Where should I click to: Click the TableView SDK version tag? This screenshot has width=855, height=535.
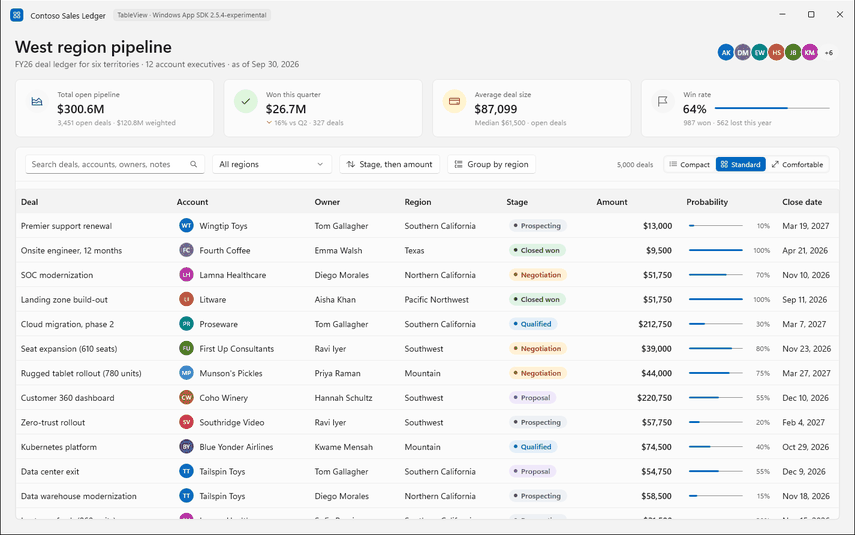point(192,15)
